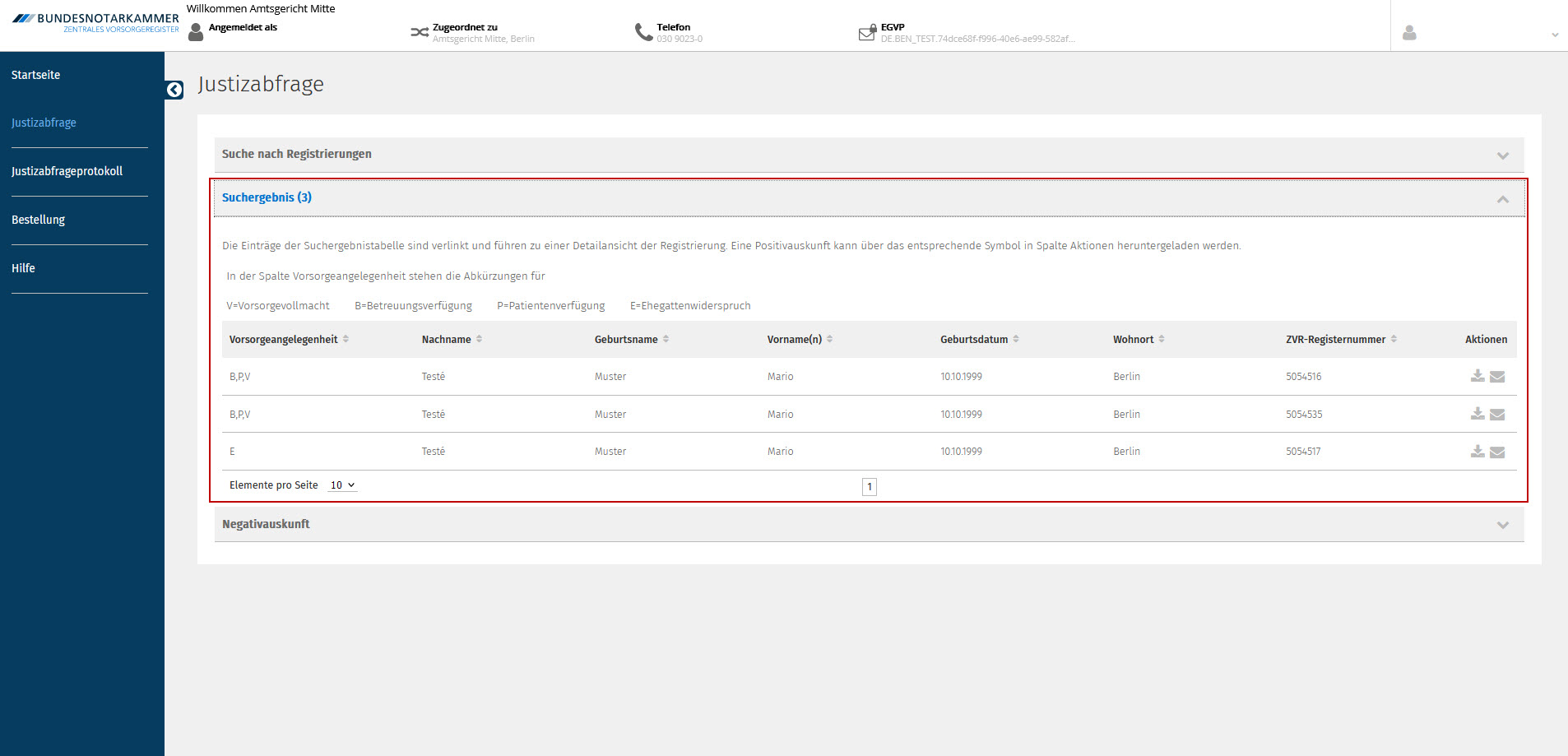Download Positivauskunft for register 5054516
Viewport: 1568px width, 756px height.
tap(1478, 376)
